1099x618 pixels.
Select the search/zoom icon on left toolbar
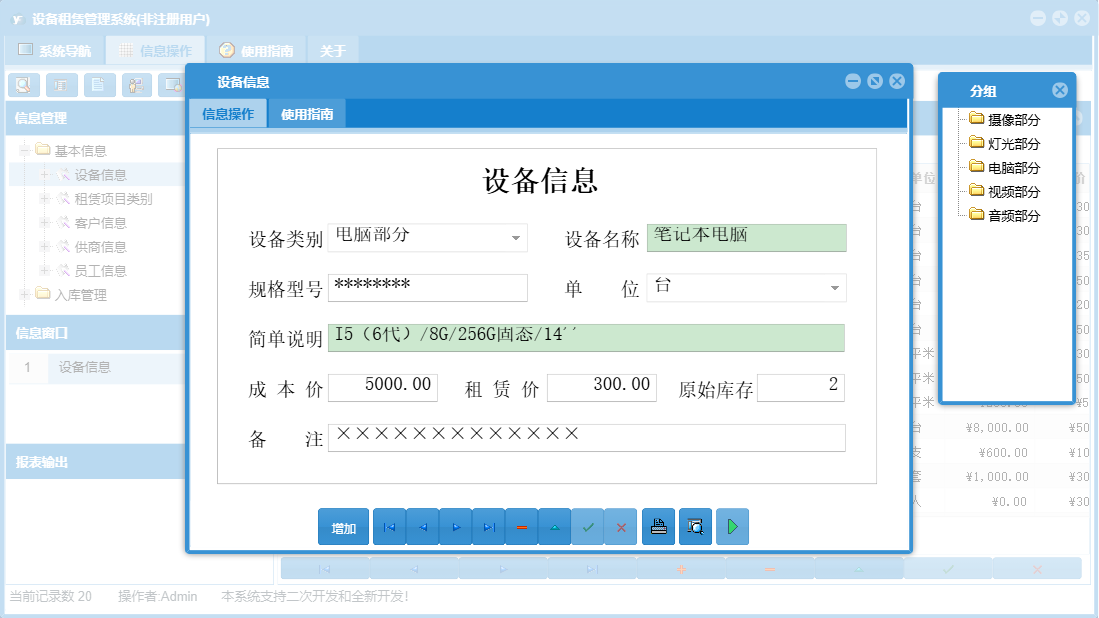pyautogui.click(x=22, y=85)
